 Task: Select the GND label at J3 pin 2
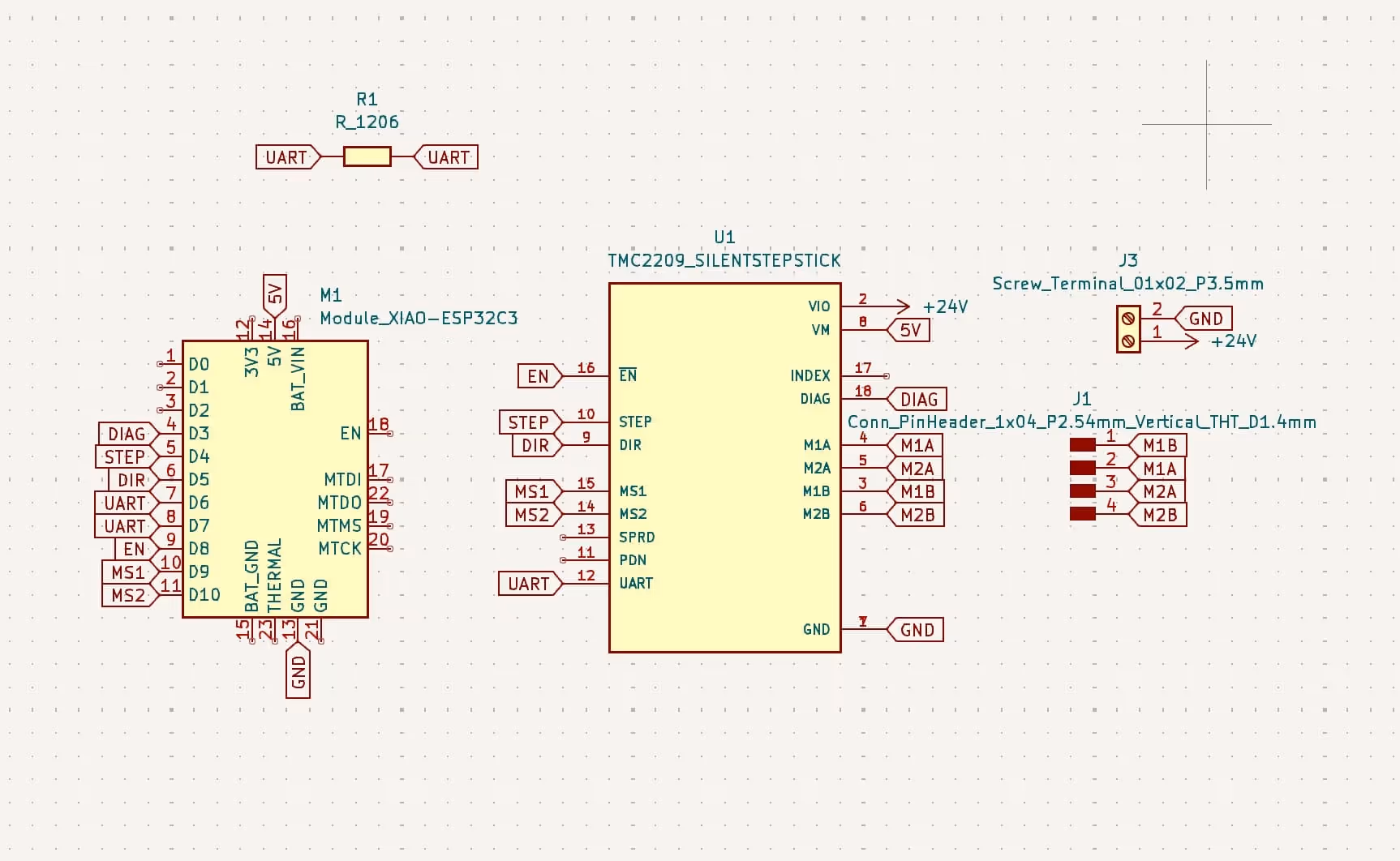pyautogui.click(x=1205, y=319)
